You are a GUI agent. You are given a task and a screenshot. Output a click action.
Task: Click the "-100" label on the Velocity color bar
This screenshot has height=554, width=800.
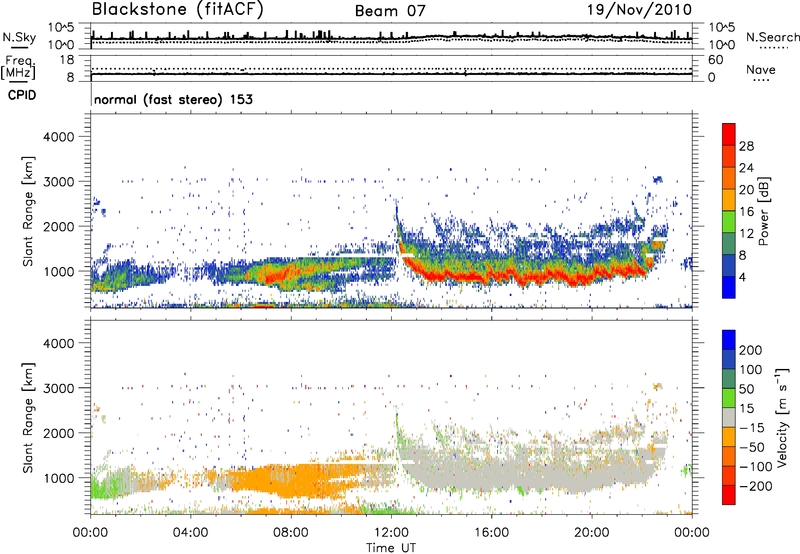point(756,467)
